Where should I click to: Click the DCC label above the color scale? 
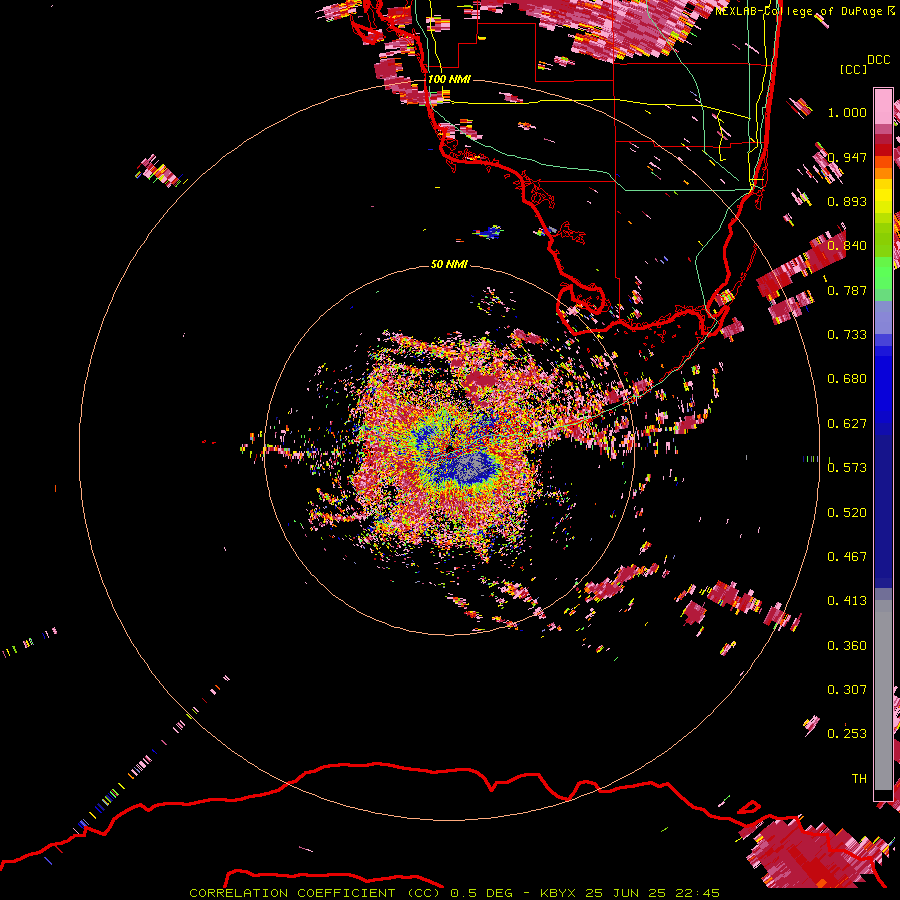pos(878,60)
